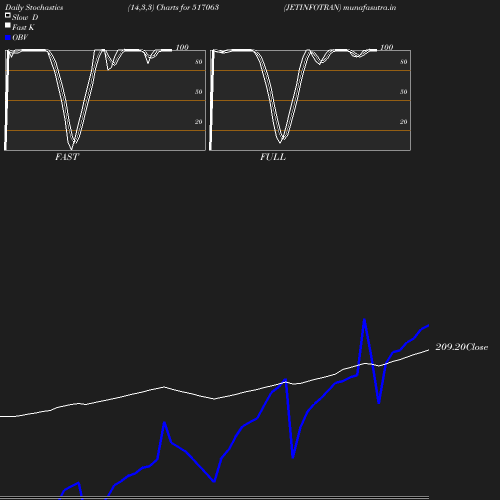Click the '50' axis label in FULL chart
The image size is (500, 500).
pos(404,92)
